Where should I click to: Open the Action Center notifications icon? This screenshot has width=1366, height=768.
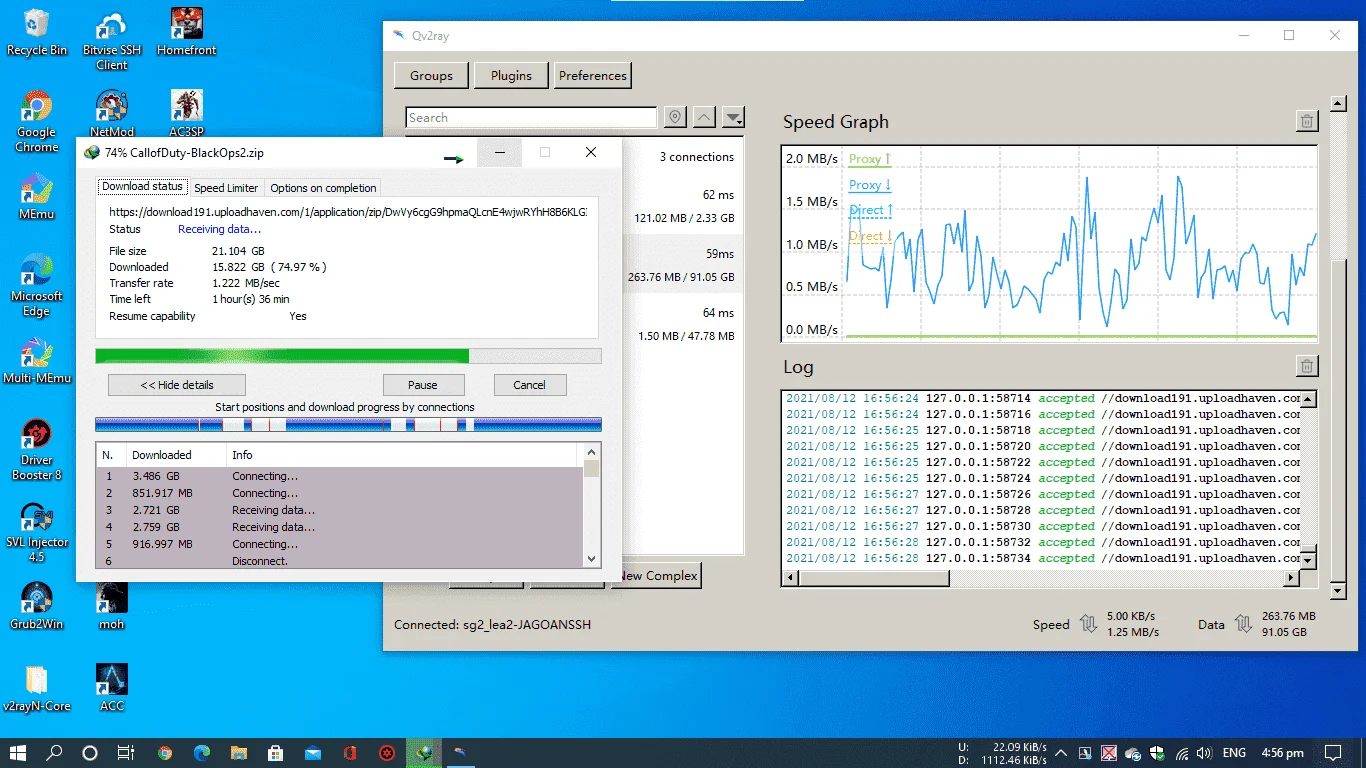point(1333,753)
